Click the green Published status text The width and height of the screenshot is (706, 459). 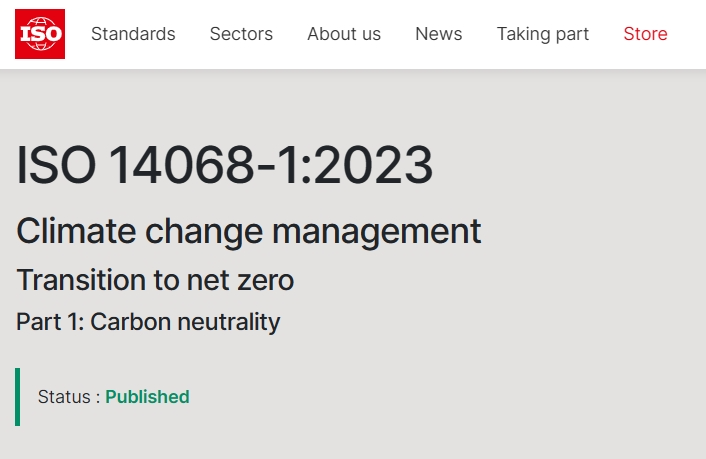tap(147, 397)
